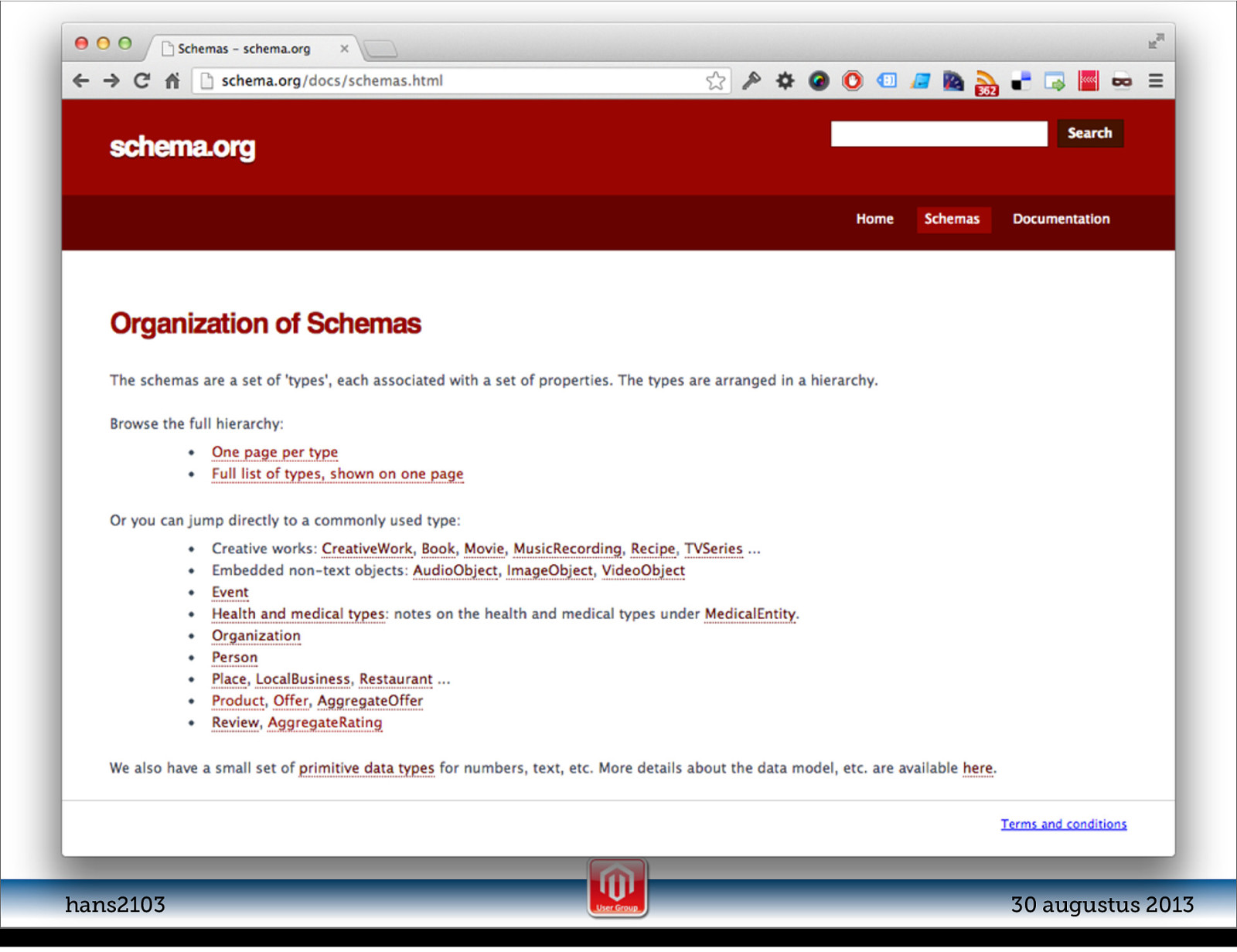Click the 'Organization of Schemas' heading
This screenshot has width=1237, height=952.
[265, 324]
